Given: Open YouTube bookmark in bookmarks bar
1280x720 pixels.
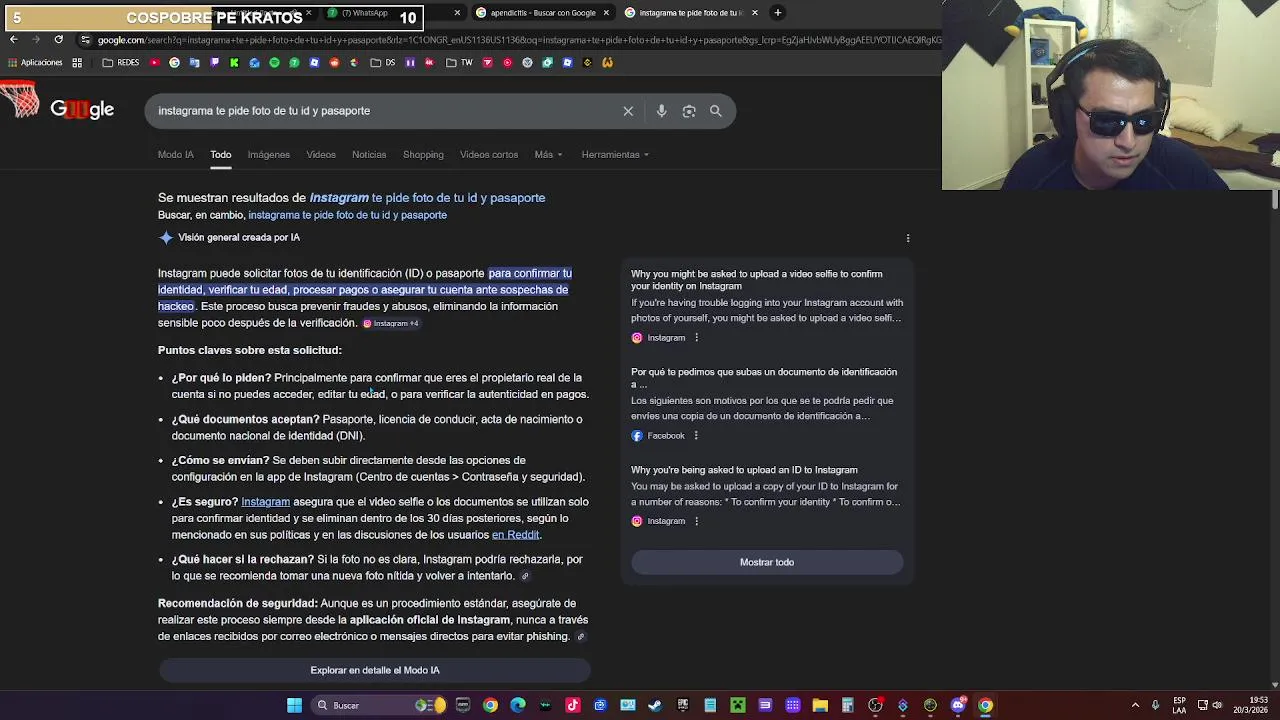Looking at the screenshot, I should pos(155,62).
